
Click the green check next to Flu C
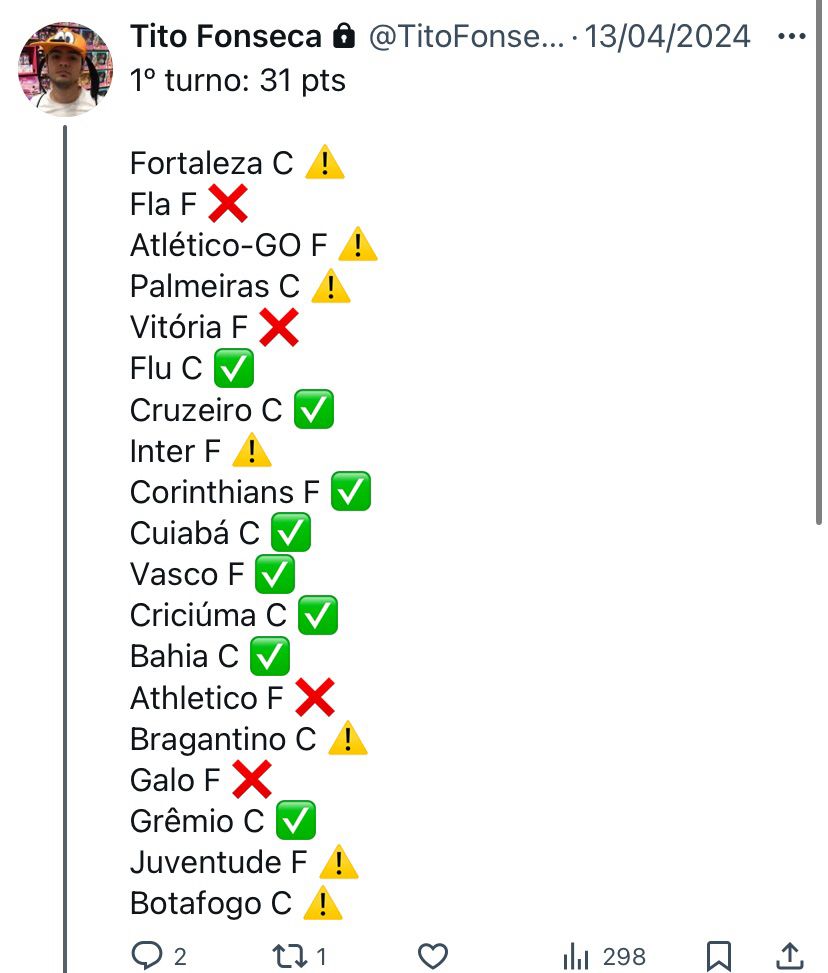[234, 368]
